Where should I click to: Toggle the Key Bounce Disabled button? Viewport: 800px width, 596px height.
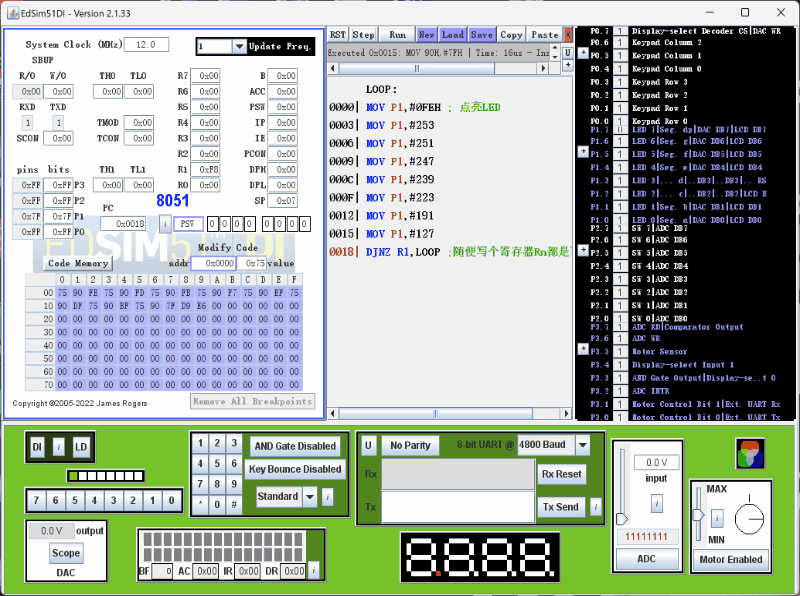(295, 469)
